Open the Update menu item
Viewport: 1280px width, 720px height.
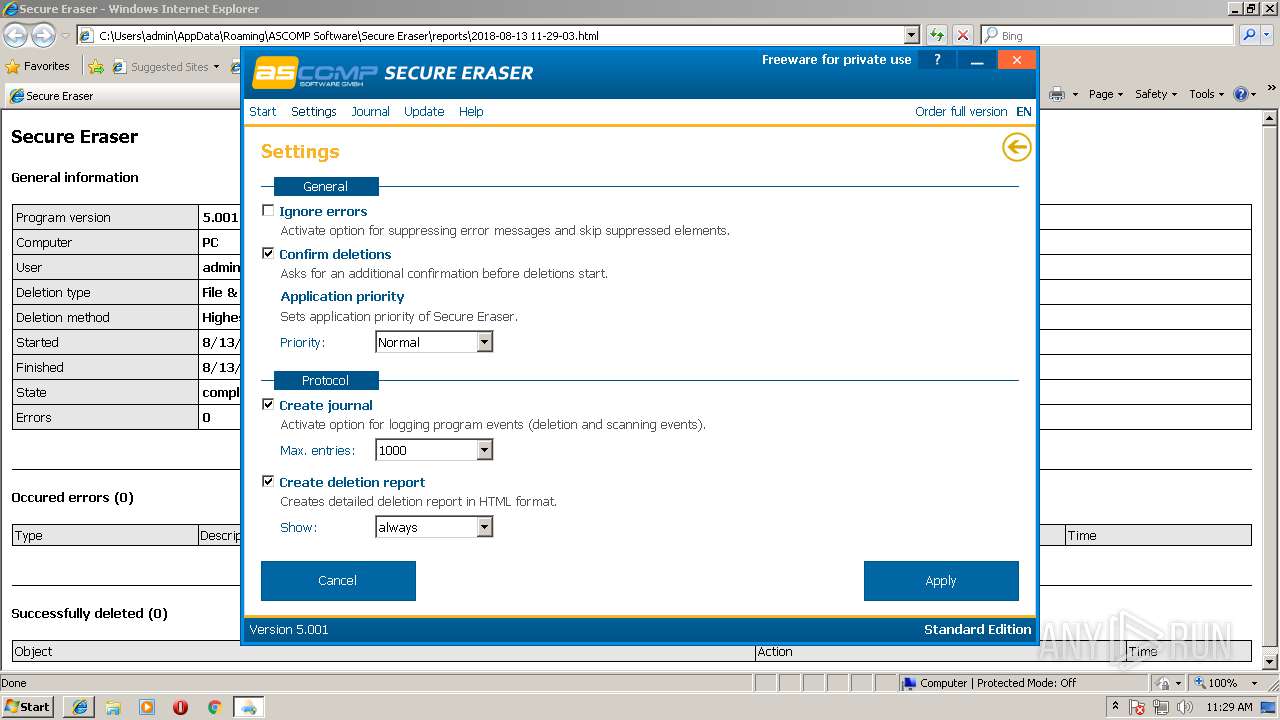(x=424, y=111)
